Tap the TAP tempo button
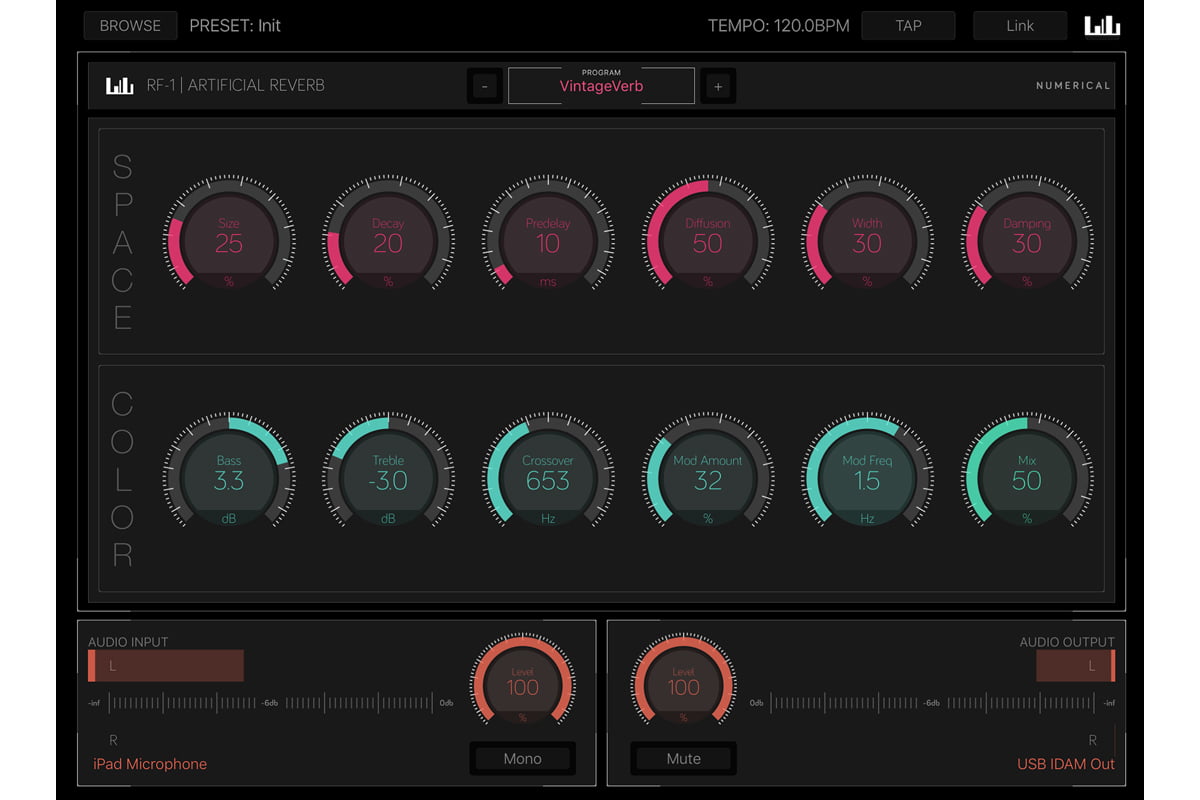 [908, 26]
